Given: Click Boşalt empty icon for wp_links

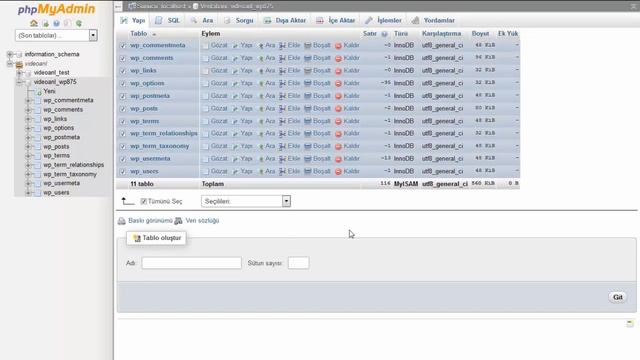Looking at the screenshot, I should (308, 71).
